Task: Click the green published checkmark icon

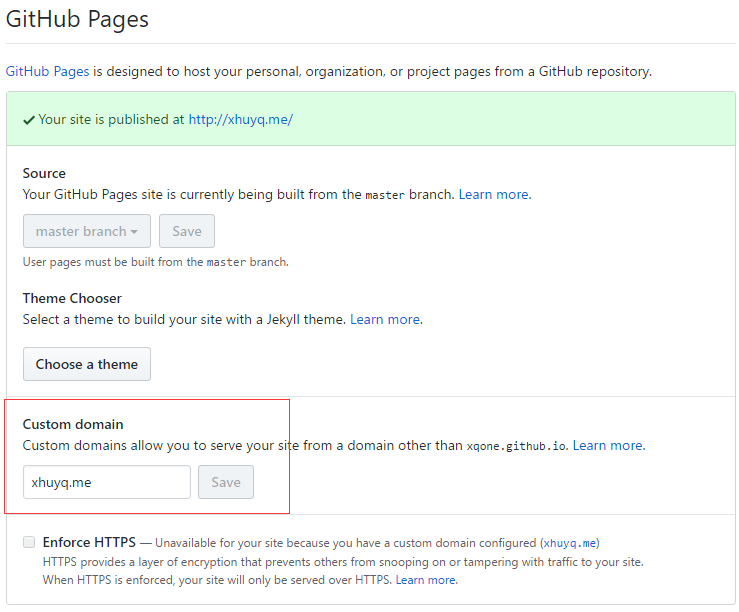Action: click(29, 121)
